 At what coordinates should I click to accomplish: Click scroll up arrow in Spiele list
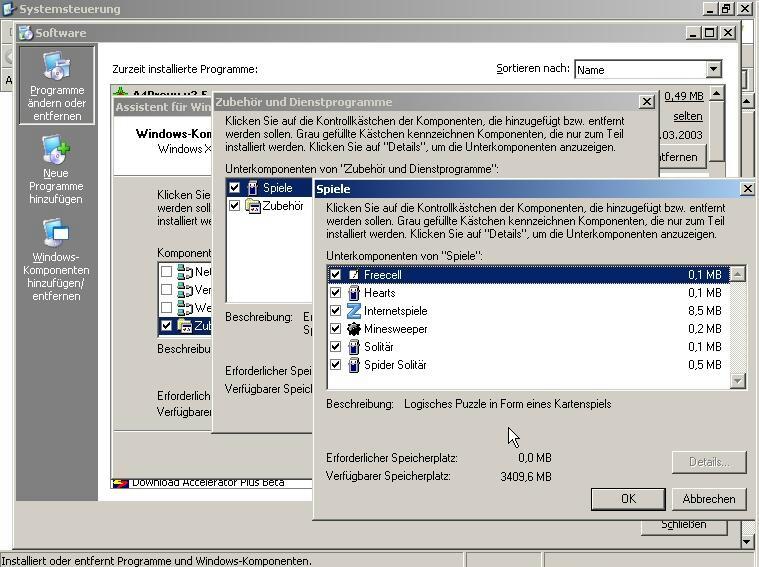[x=737, y=275]
